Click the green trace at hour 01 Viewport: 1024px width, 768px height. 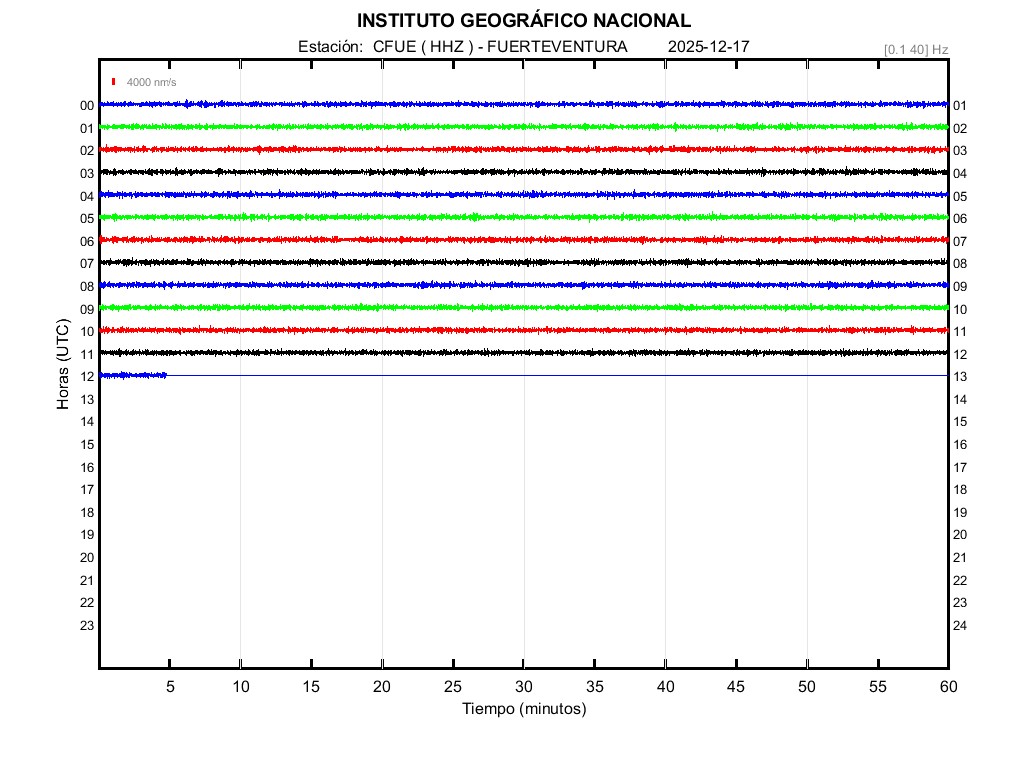(x=523, y=127)
